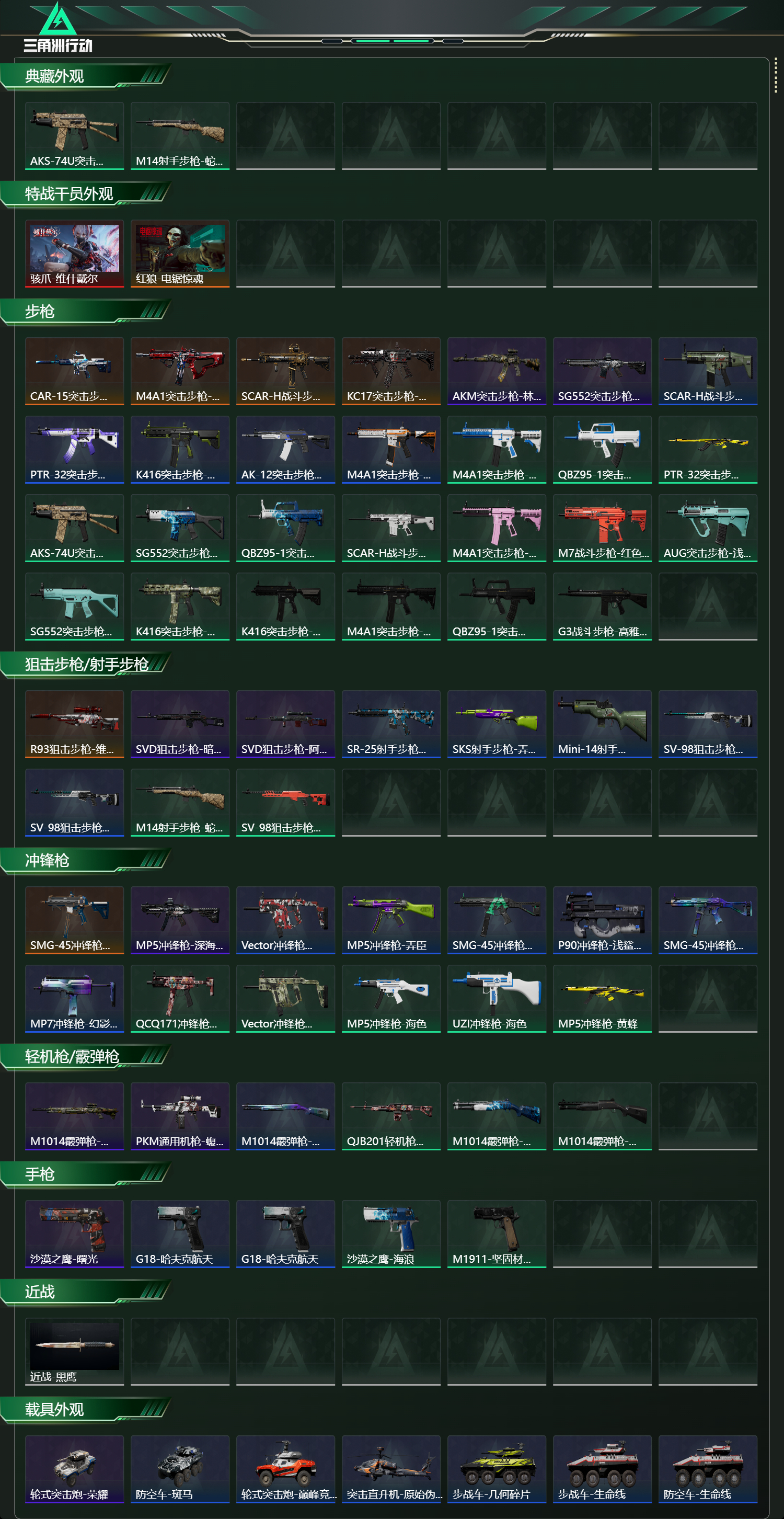Select the 近战-黑鹰 knife skin
This screenshot has height=1519, width=784.
[x=74, y=1352]
